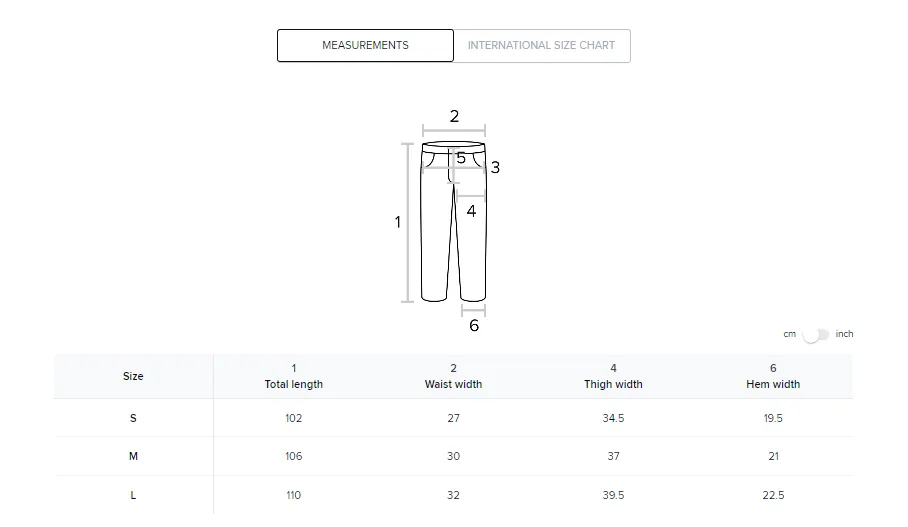Click the Size column header
Viewport: 908px width, 527px height.
tap(133, 376)
